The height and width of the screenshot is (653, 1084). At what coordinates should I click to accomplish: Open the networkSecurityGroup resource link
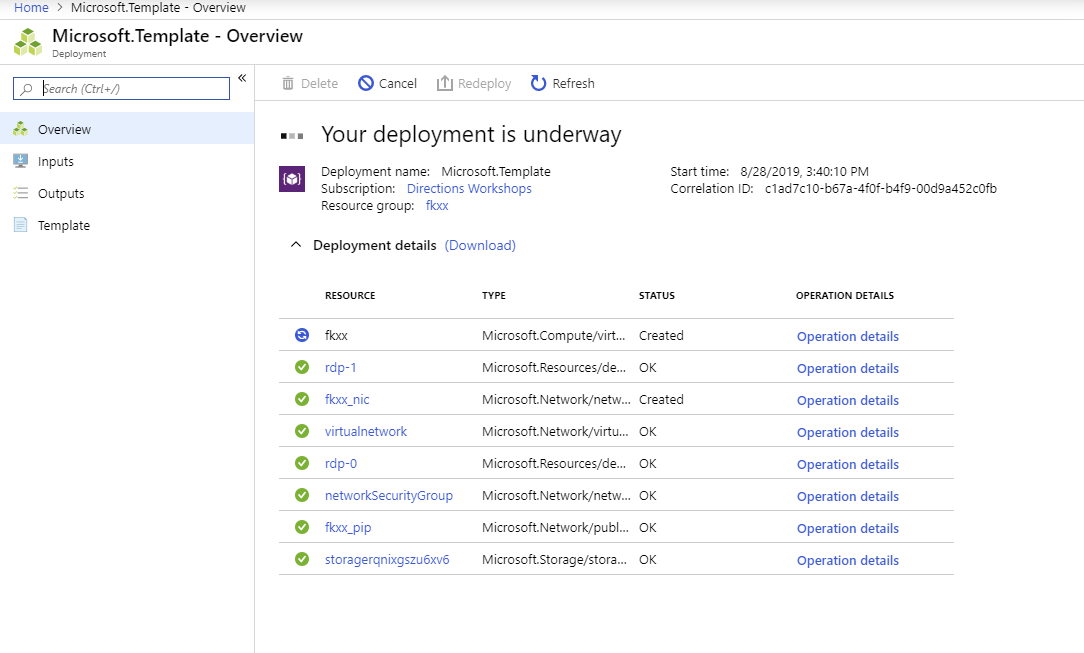coord(389,495)
